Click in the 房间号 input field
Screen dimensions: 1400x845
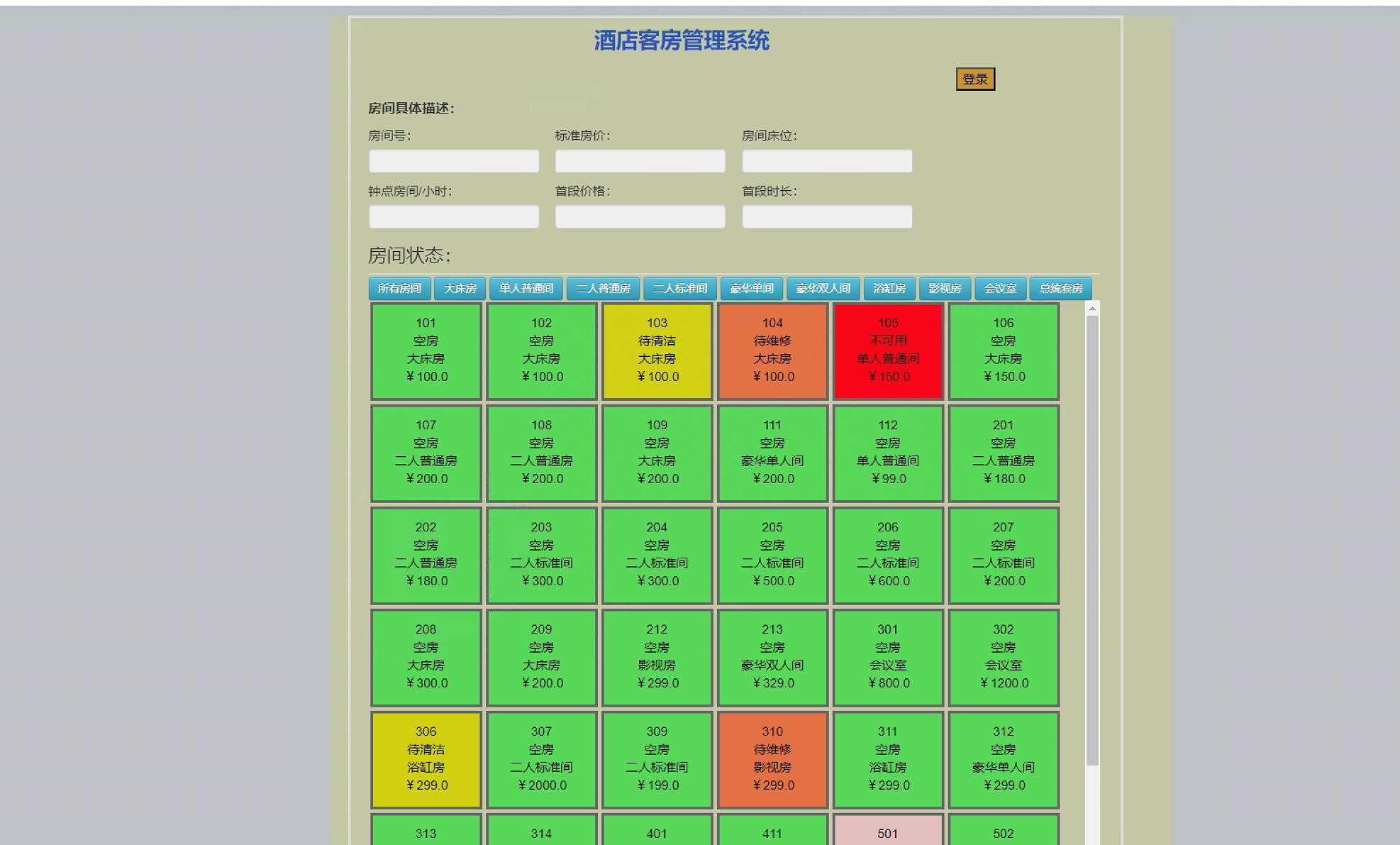pos(454,161)
